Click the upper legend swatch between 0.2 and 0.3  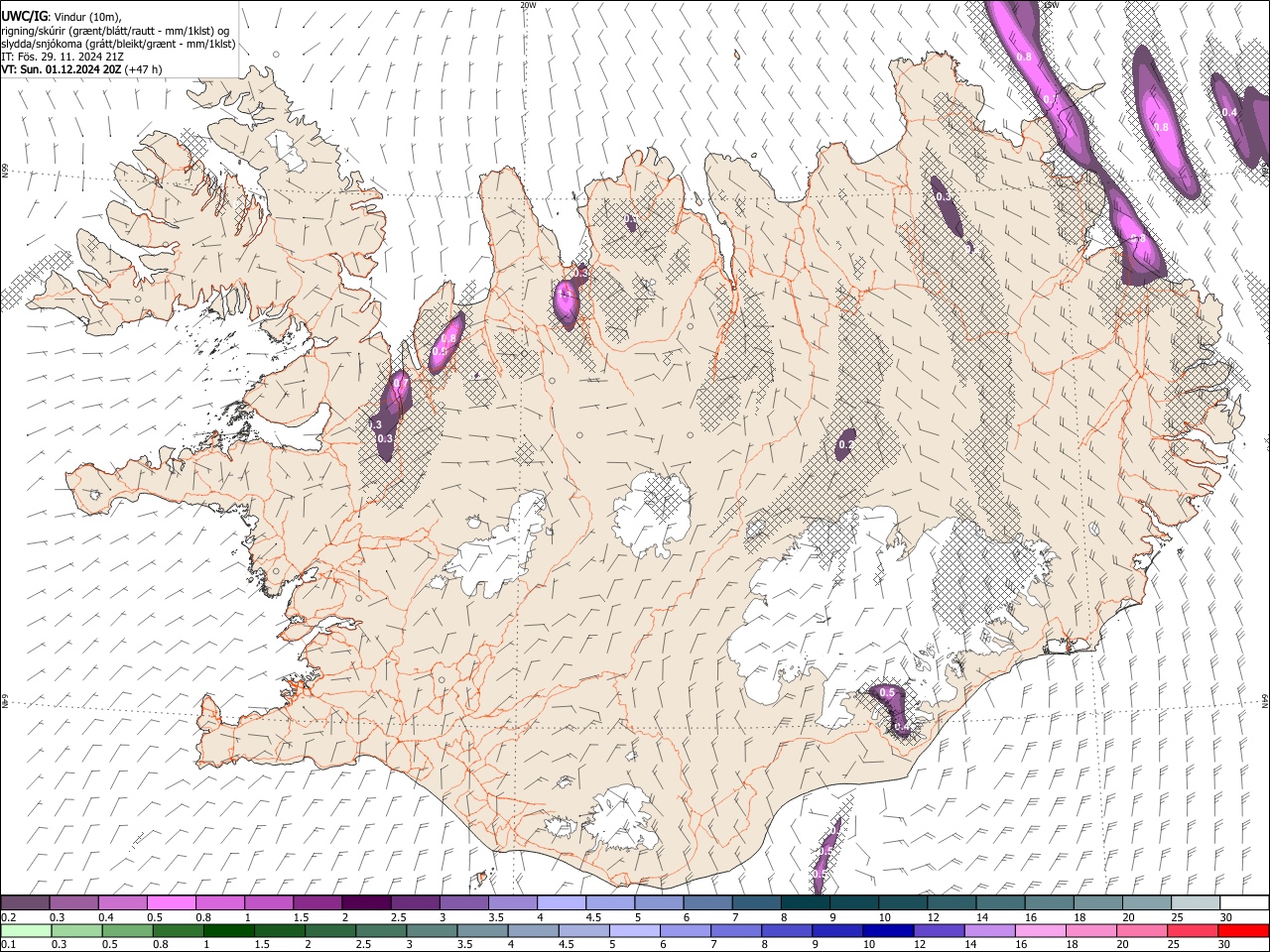pos(25,903)
